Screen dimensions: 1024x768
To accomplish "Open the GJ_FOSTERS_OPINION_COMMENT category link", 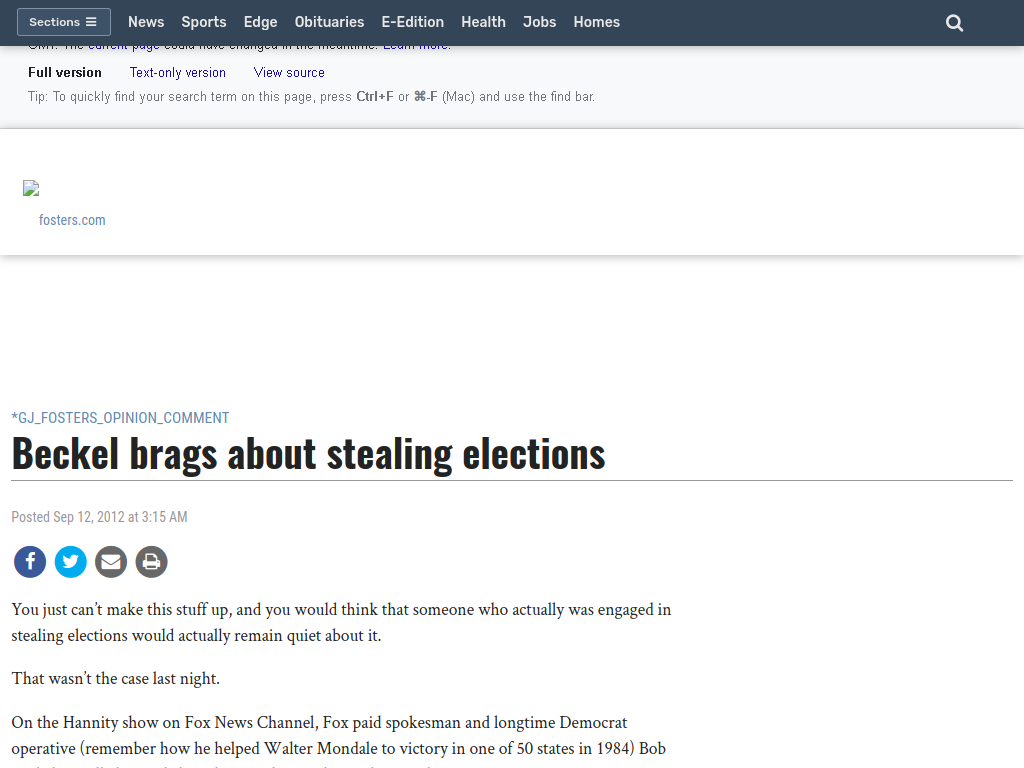I will click(120, 418).
